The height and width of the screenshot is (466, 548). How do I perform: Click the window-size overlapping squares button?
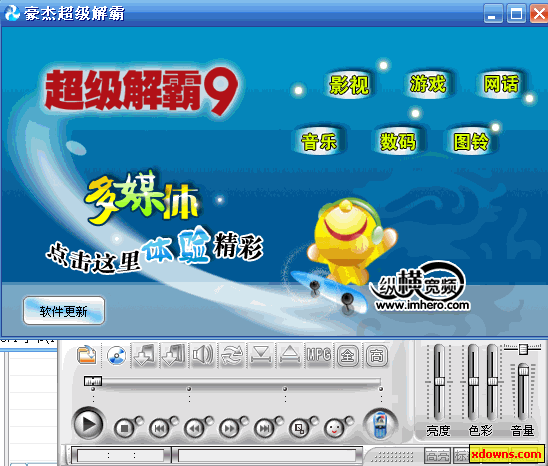300,428
